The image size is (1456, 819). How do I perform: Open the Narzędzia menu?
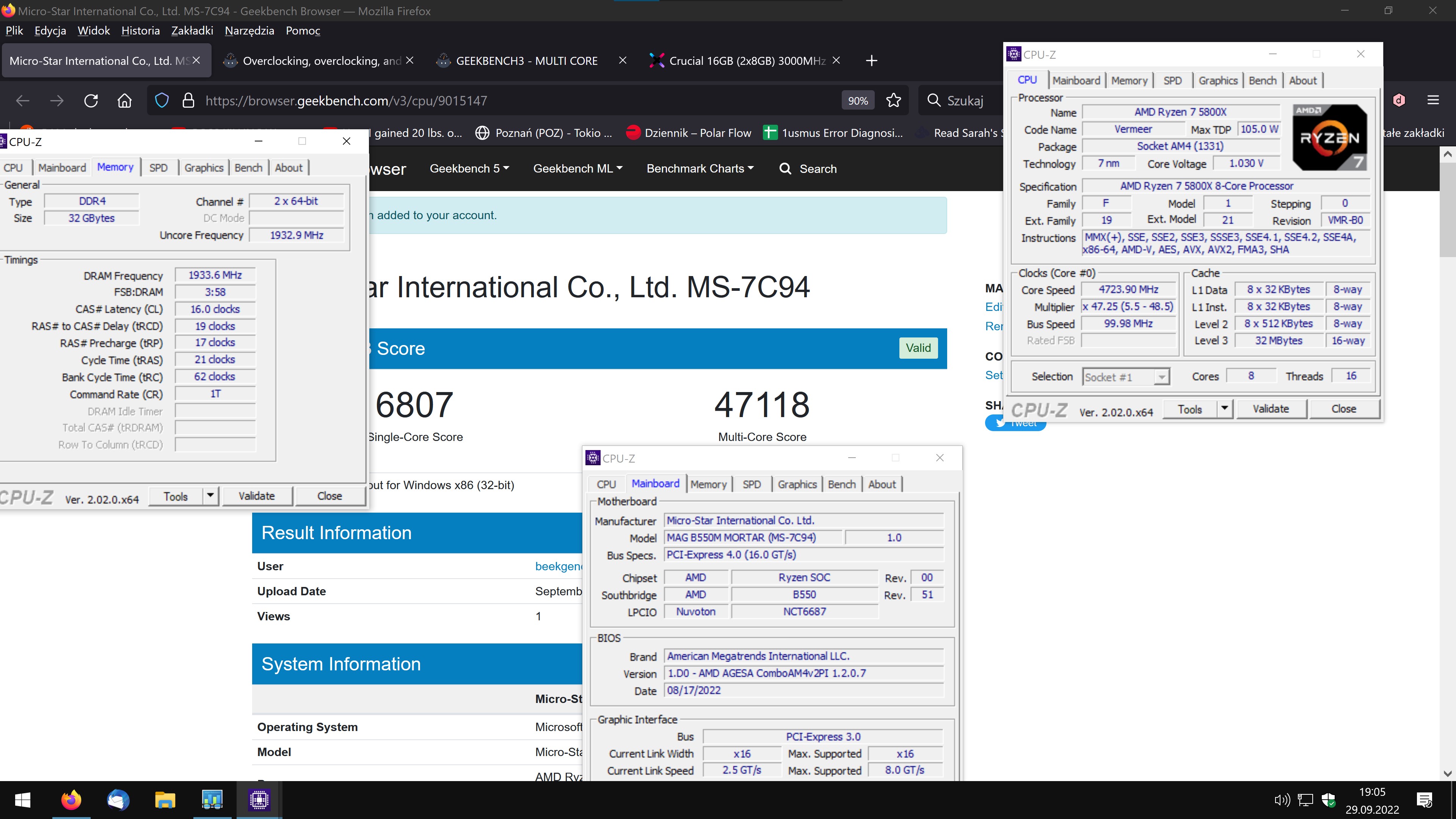(x=249, y=30)
